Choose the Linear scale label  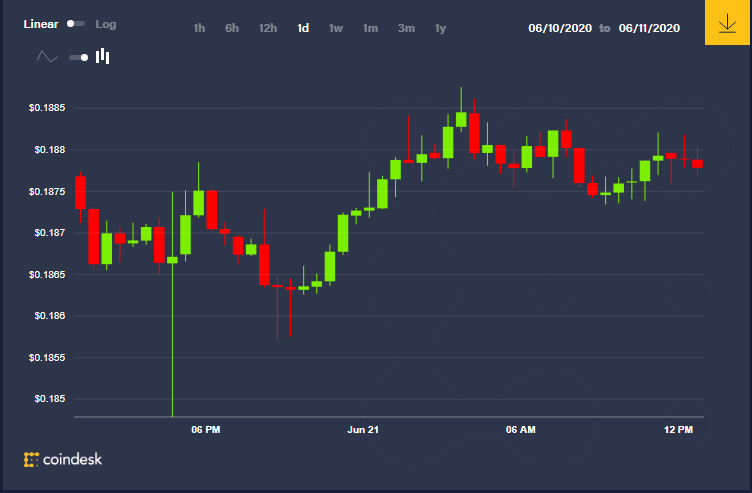click(41, 24)
